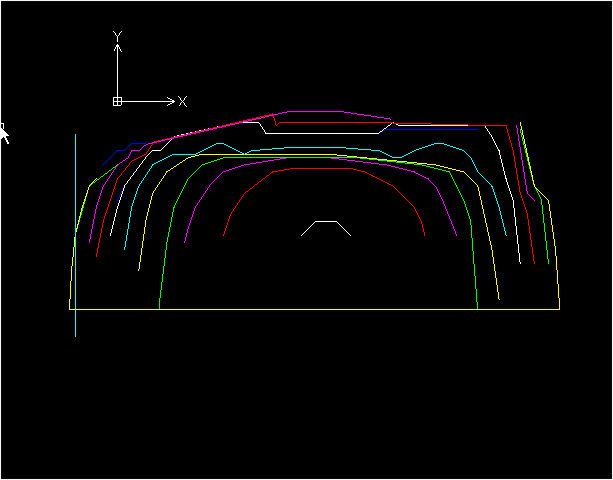Viewport: 613px width, 480px height.
Task: Click the Y axis label of UCS icon
Action: click(117, 36)
